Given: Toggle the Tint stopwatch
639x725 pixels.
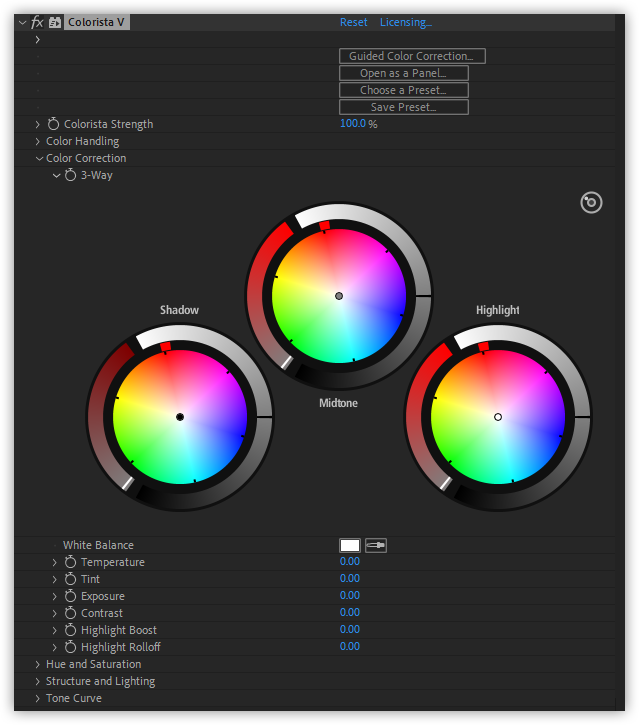Looking at the screenshot, I should pos(70,579).
